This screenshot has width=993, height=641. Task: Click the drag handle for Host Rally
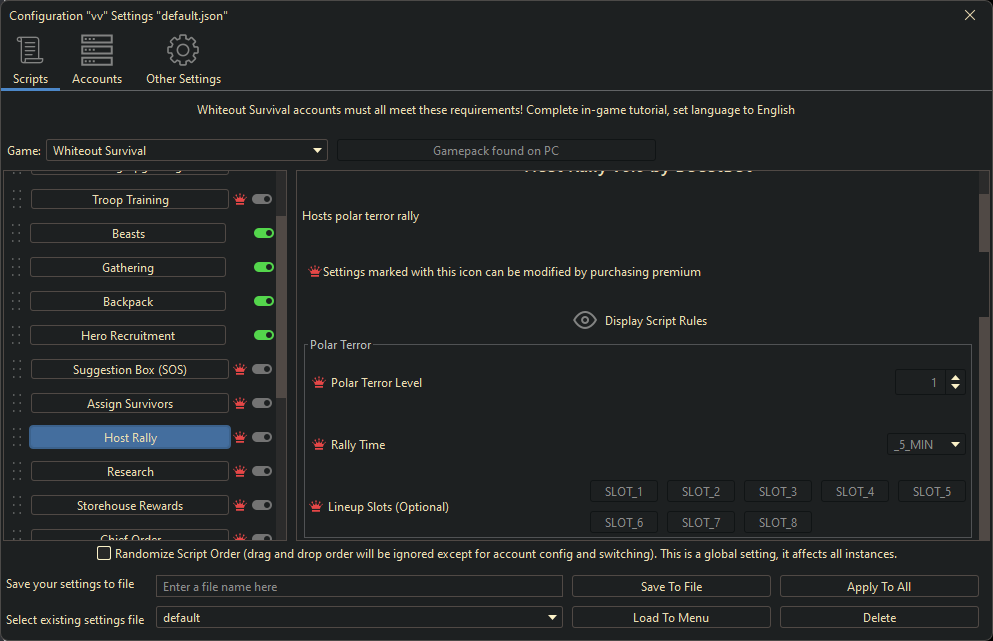click(16, 437)
